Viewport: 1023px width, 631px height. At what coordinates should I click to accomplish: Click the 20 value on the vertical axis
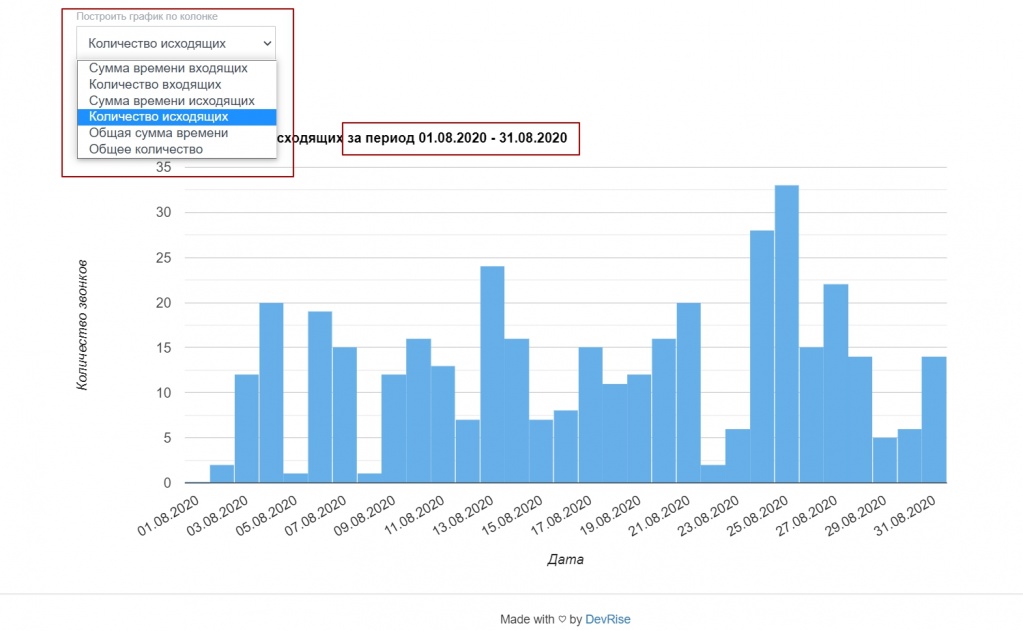coord(163,303)
